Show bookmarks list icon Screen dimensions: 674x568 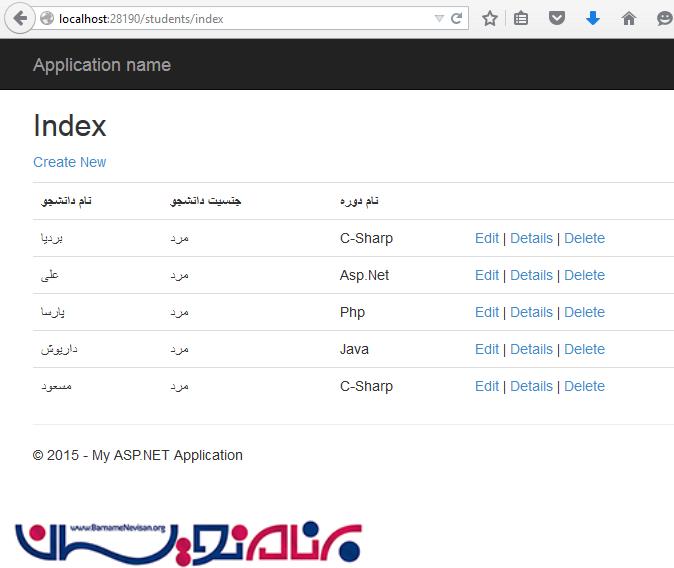tap(521, 18)
